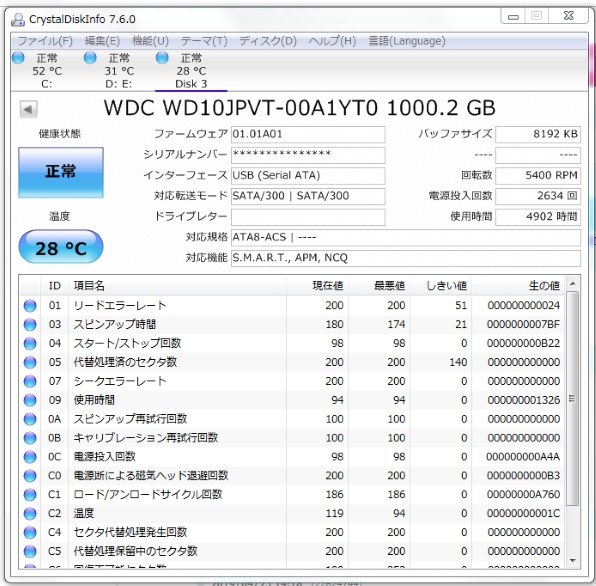596x586 pixels.
Task: Click status orb of attribute C4 row
Action: tap(30, 532)
